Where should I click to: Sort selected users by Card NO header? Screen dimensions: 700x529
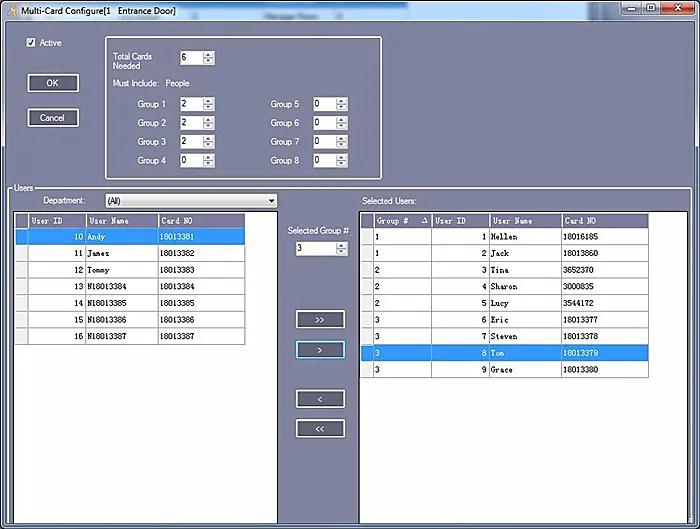(x=605, y=221)
